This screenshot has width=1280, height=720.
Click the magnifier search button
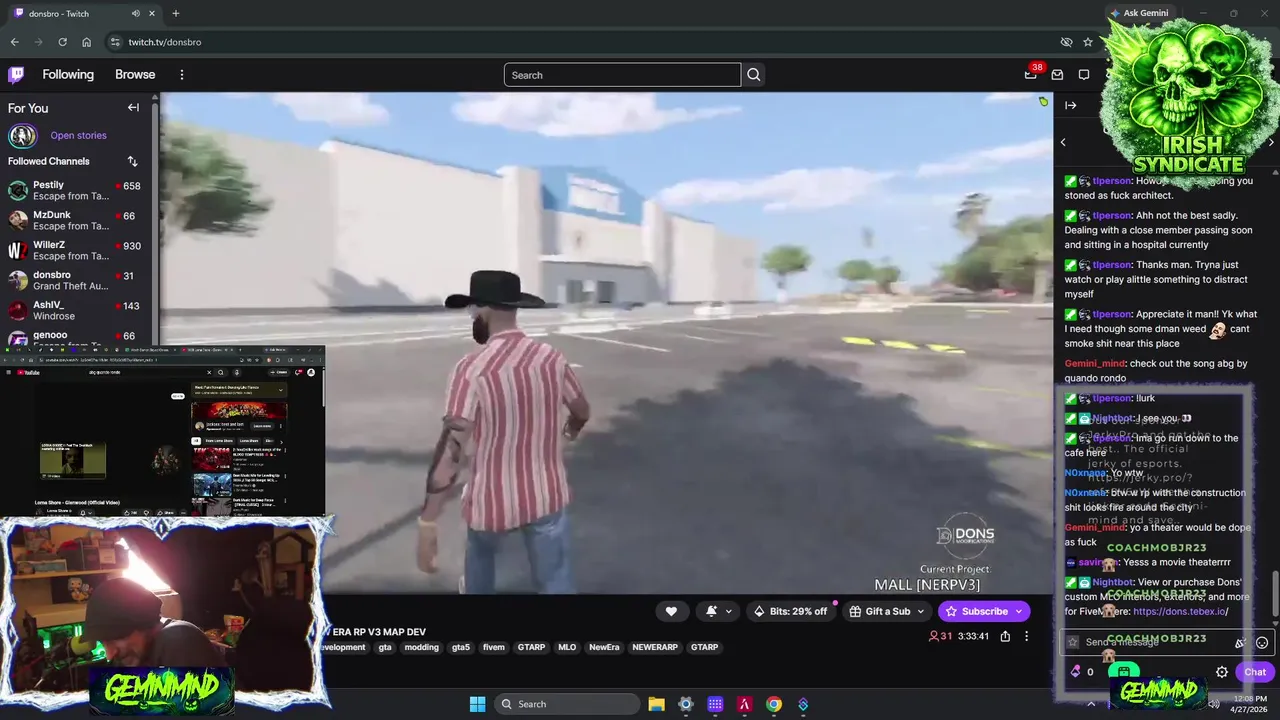[754, 75]
